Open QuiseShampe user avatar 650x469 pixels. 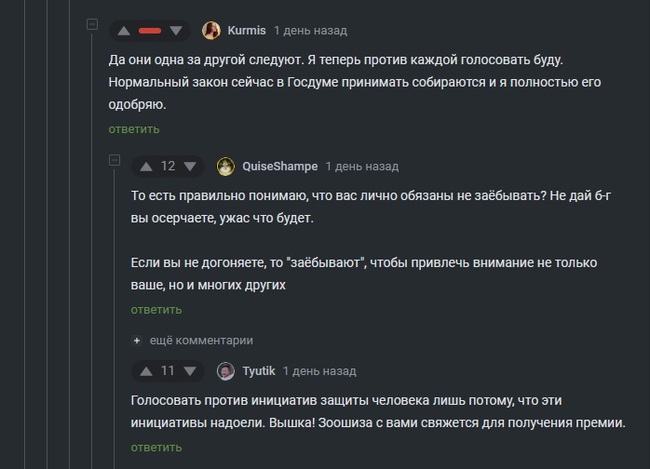coord(226,166)
